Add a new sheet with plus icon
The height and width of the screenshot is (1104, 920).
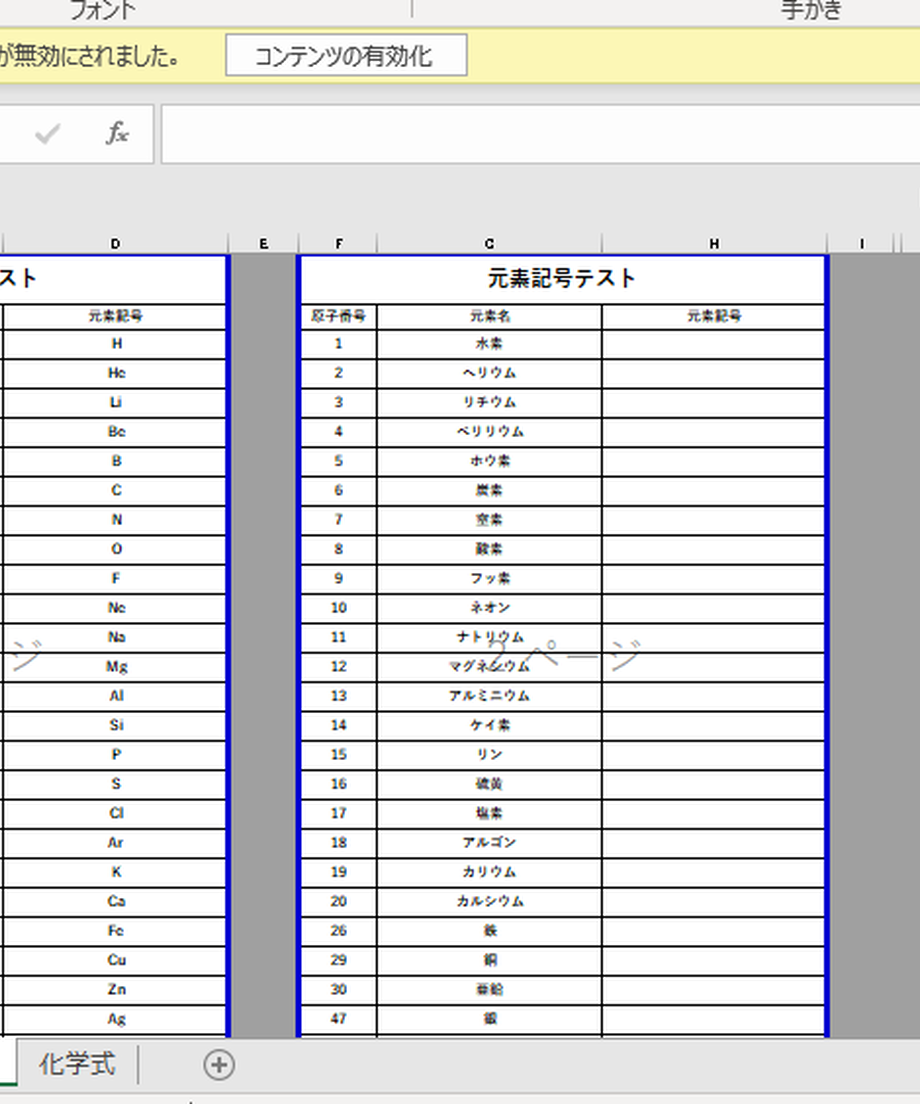(219, 1065)
